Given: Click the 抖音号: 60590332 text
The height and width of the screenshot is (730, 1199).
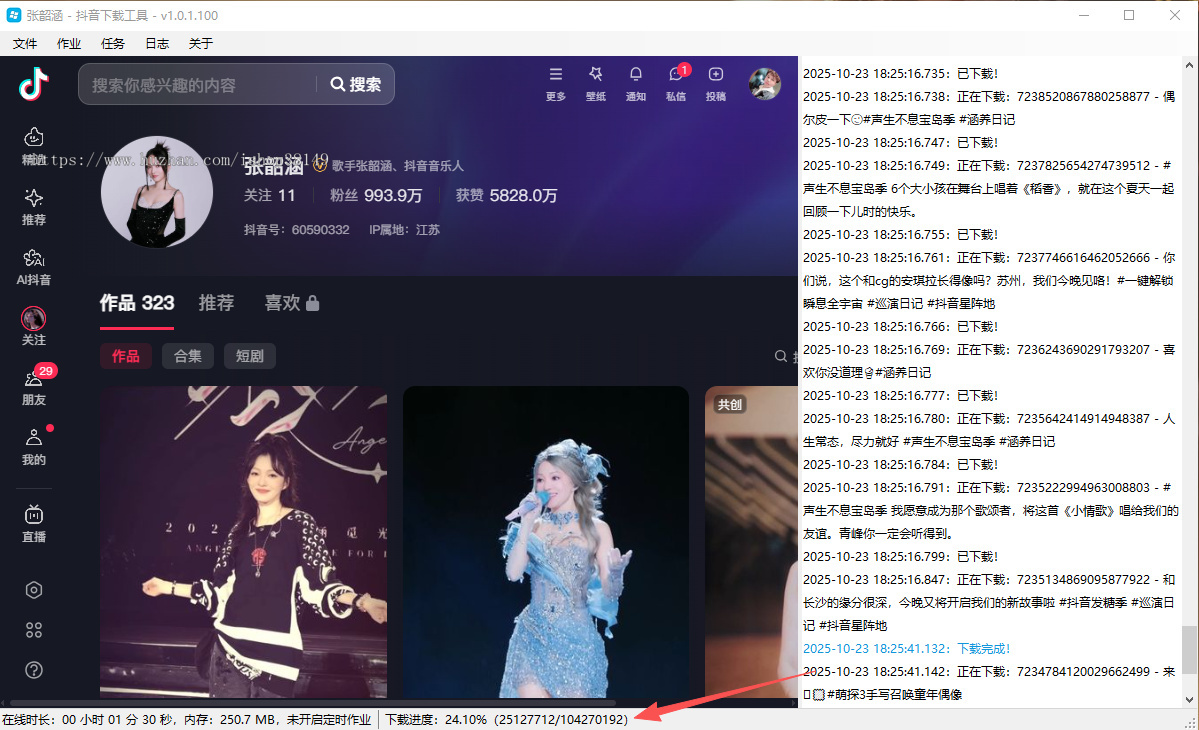Looking at the screenshot, I should pyautogui.click(x=297, y=229).
